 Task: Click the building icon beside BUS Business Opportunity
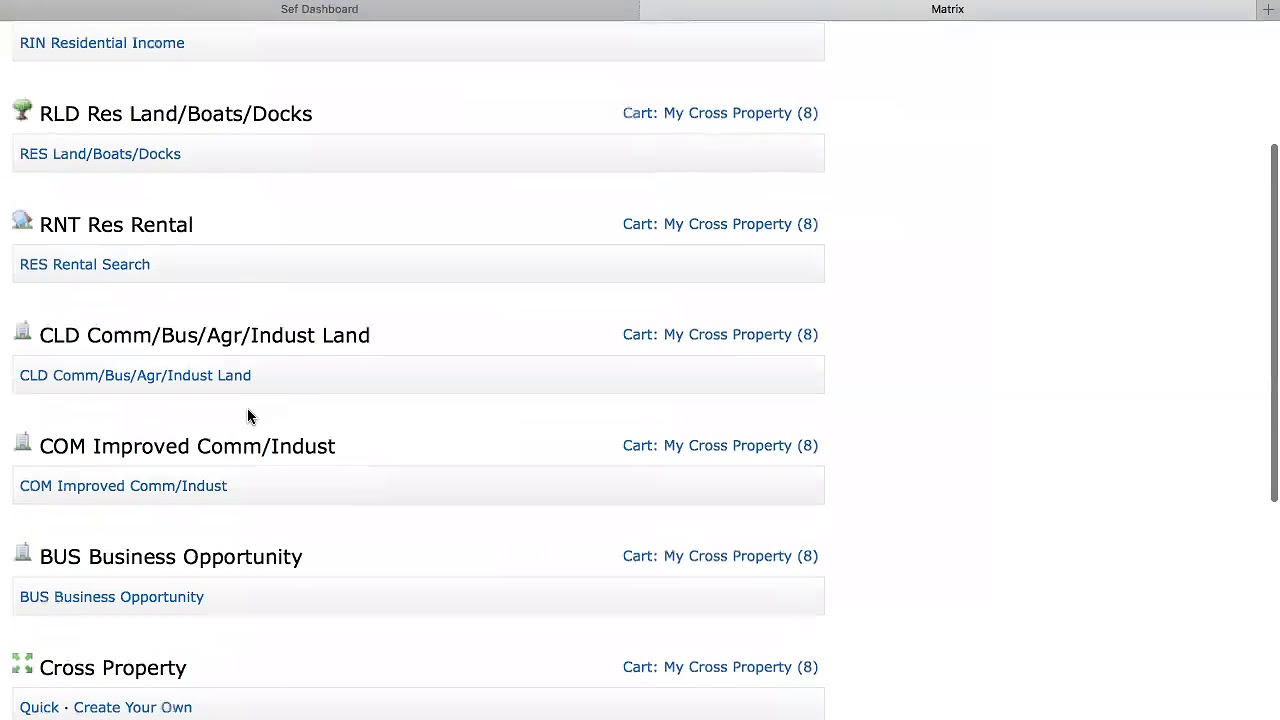pos(22,553)
